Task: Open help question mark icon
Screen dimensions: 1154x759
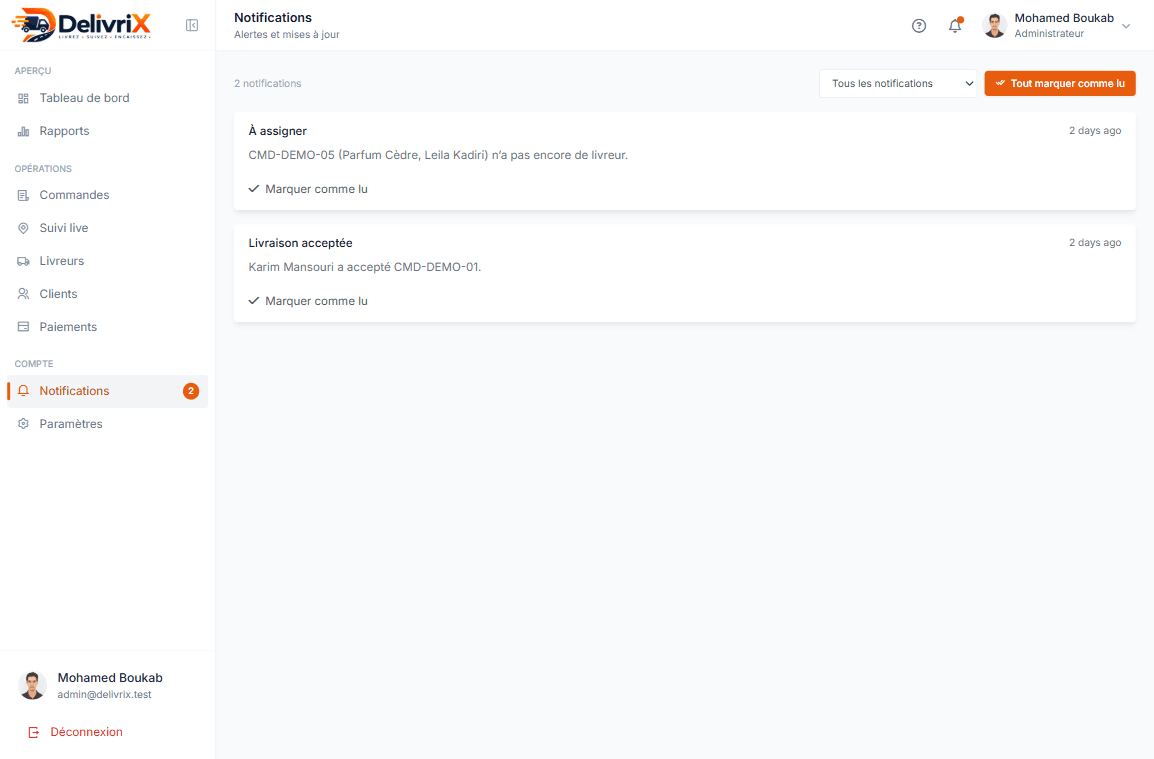Action: (x=918, y=26)
